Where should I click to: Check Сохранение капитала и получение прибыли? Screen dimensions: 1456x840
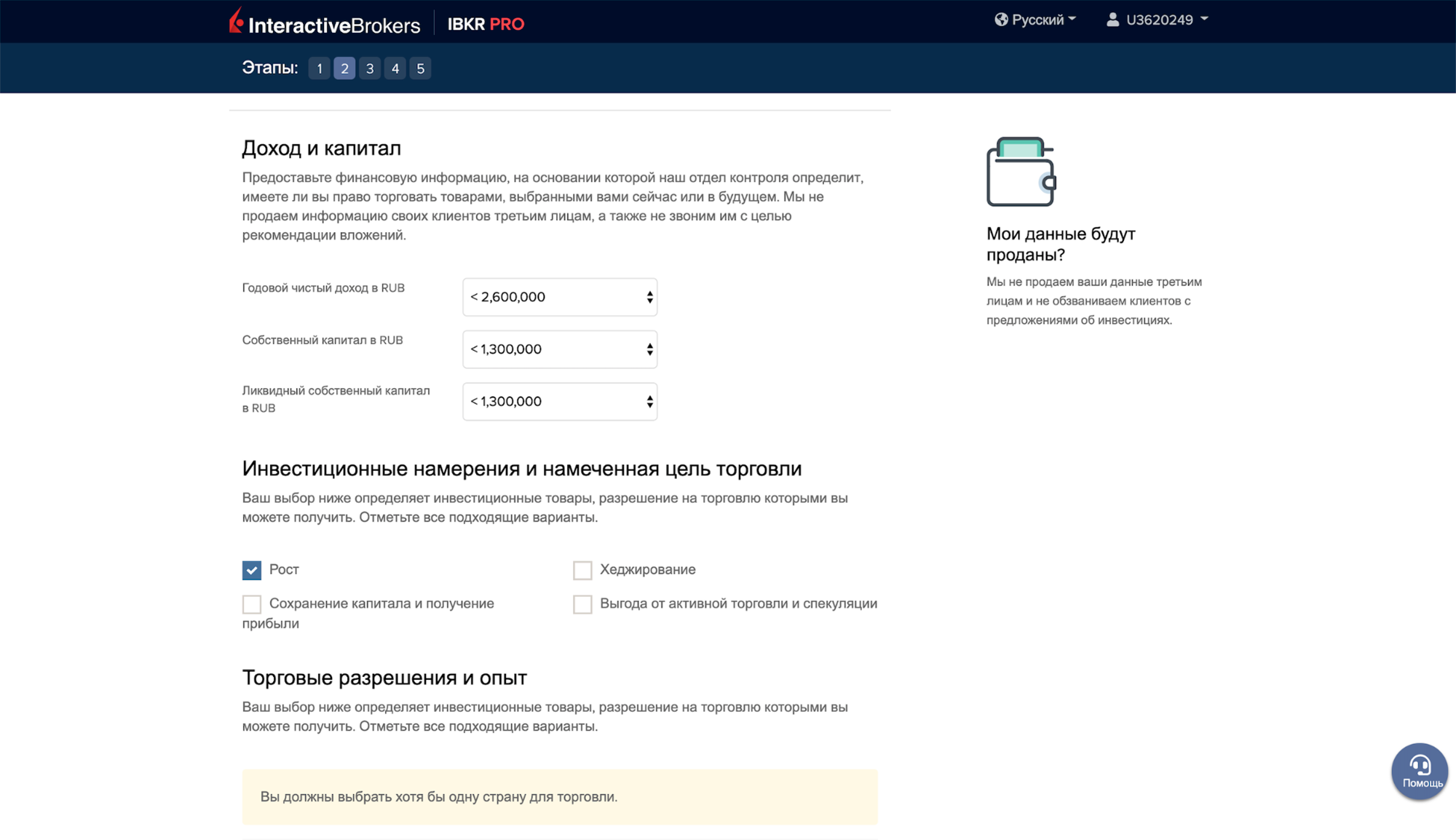pyautogui.click(x=252, y=604)
